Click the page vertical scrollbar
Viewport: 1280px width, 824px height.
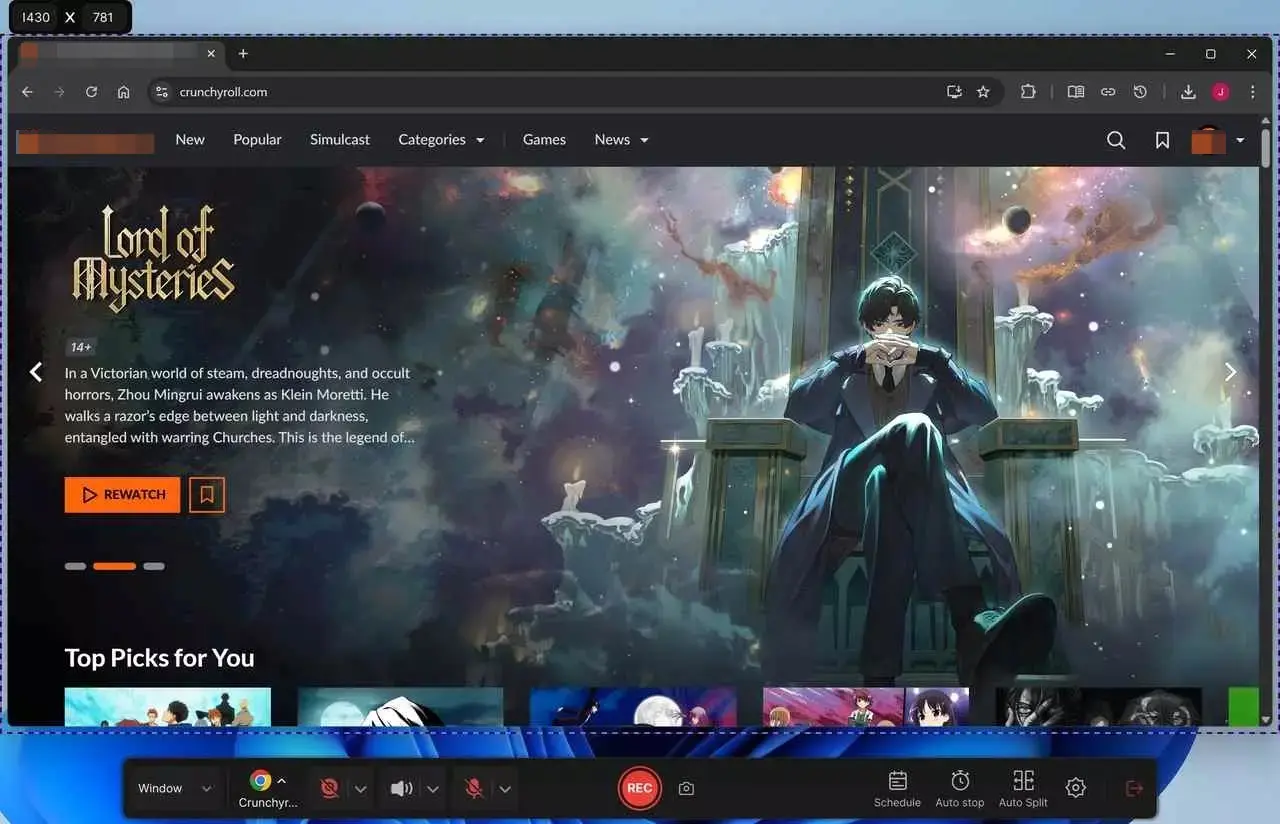pos(1266,147)
